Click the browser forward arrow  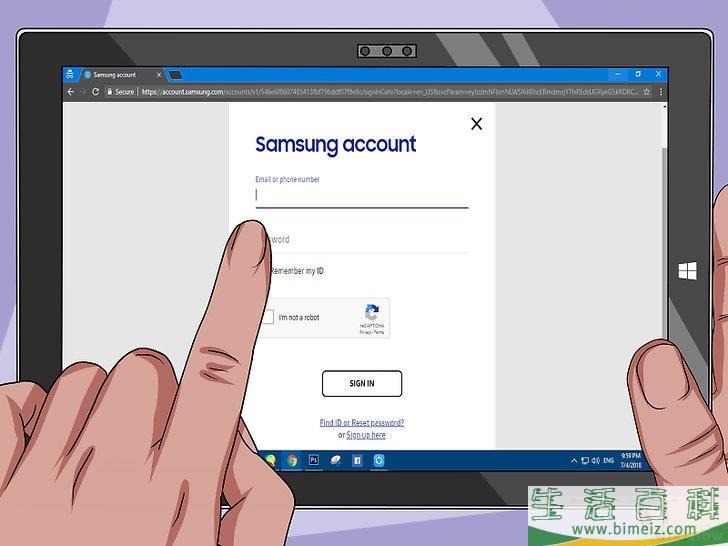[x=83, y=92]
